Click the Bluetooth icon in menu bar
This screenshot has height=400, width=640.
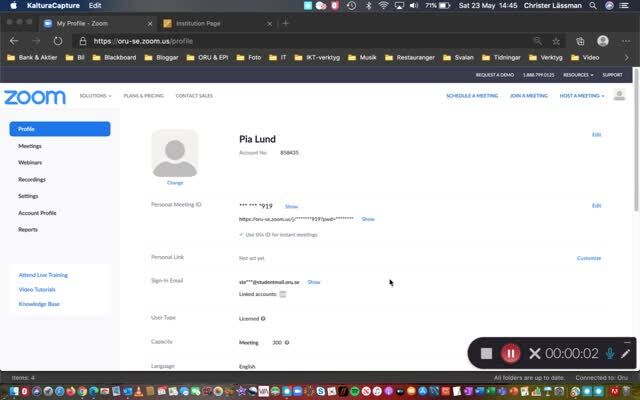click(x=368, y=5)
